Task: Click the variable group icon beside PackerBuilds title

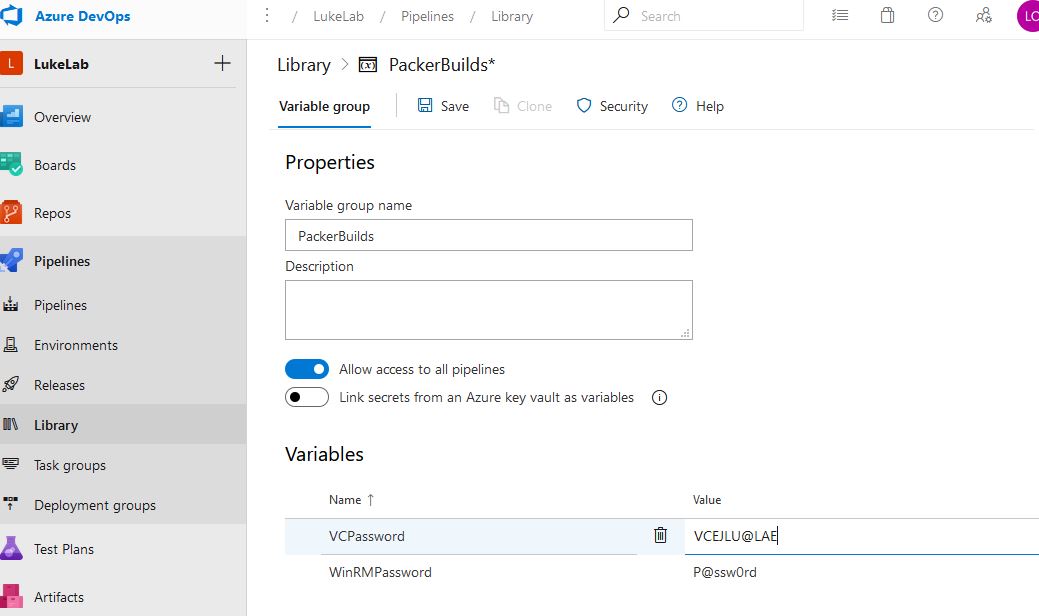Action: pyautogui.click(x=368, y=64)
